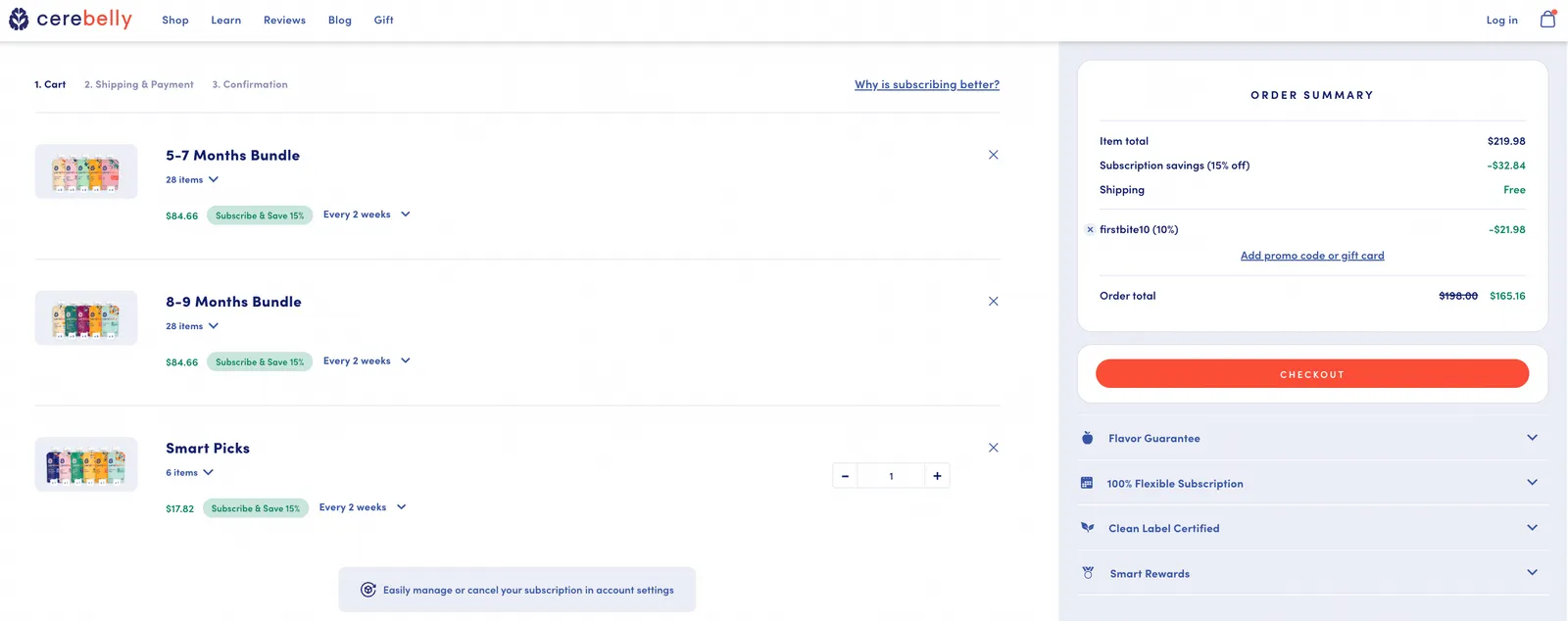Click the Clean Label Certified leaf icon
Screen dimensions: 1568x621
tap(1087, 528)
